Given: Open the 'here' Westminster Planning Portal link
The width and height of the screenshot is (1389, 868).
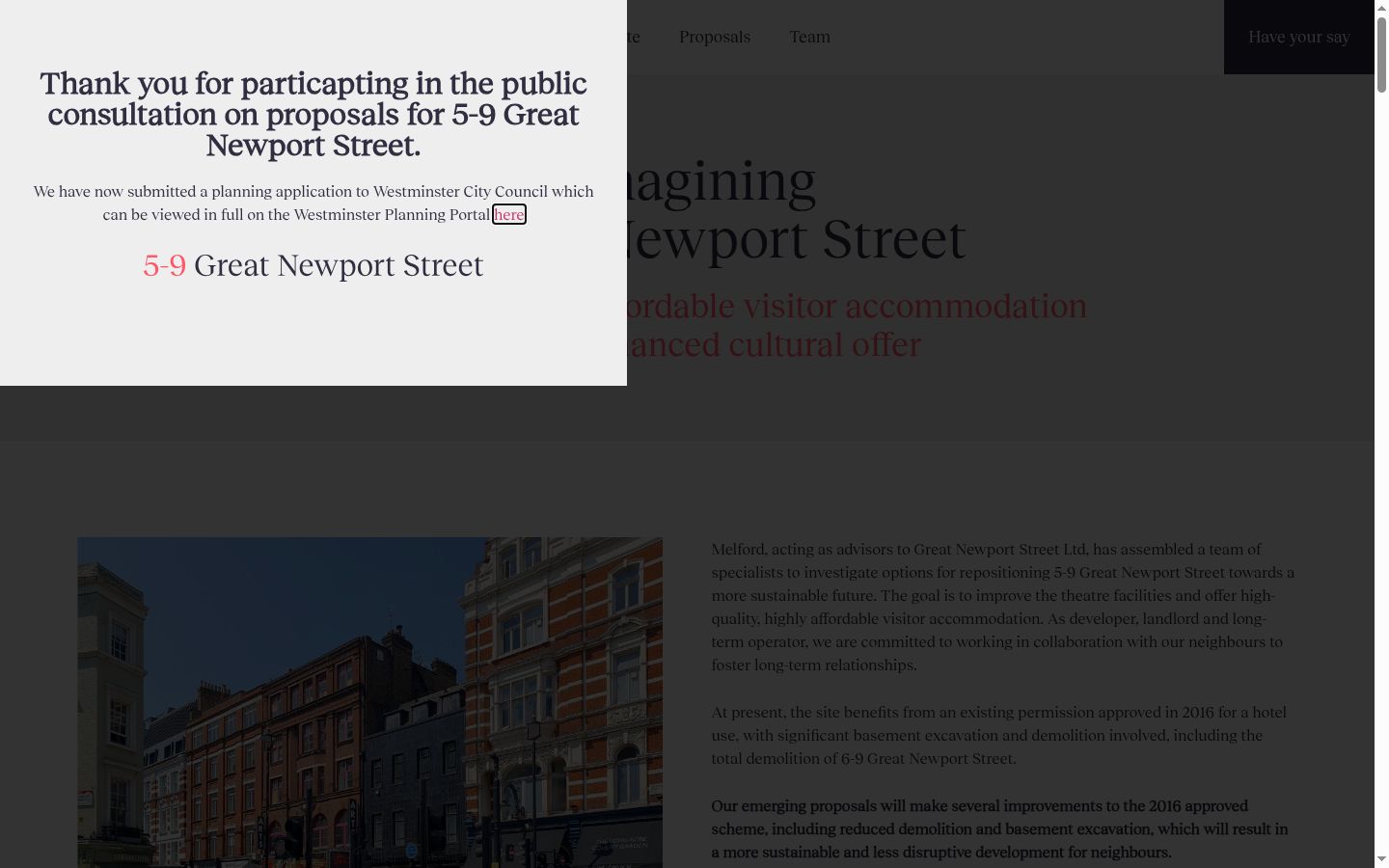Looking at the screenshot, I should 509,214.
